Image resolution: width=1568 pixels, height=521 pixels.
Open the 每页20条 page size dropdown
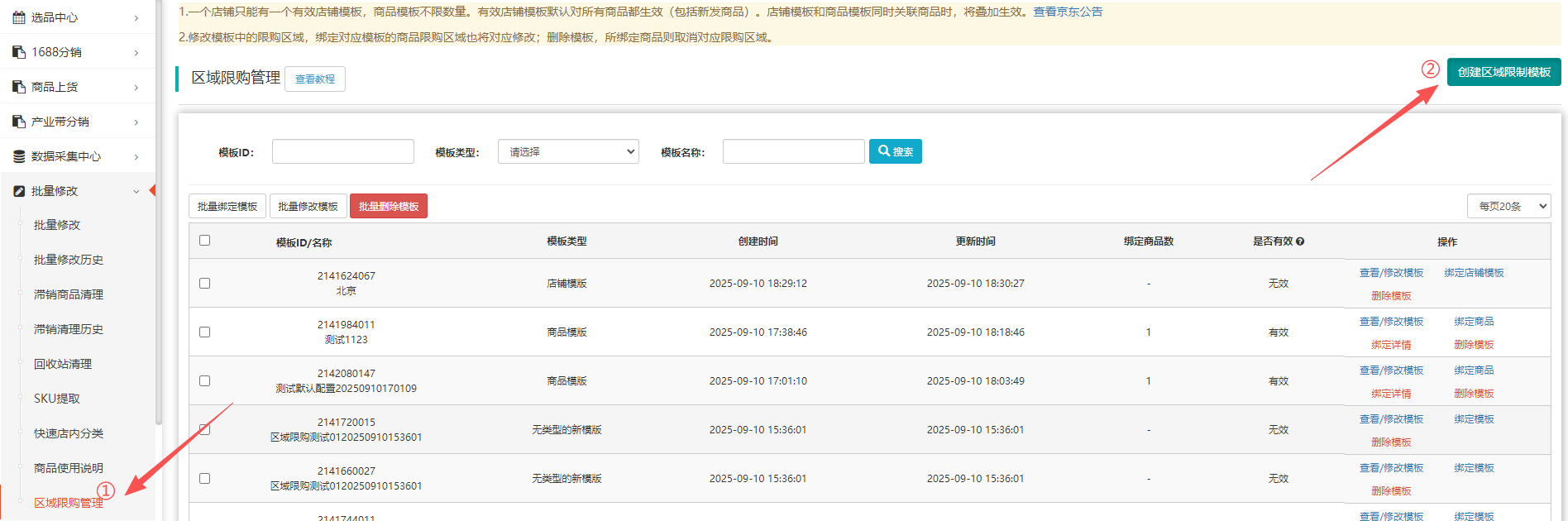[x=1508, y=206]
